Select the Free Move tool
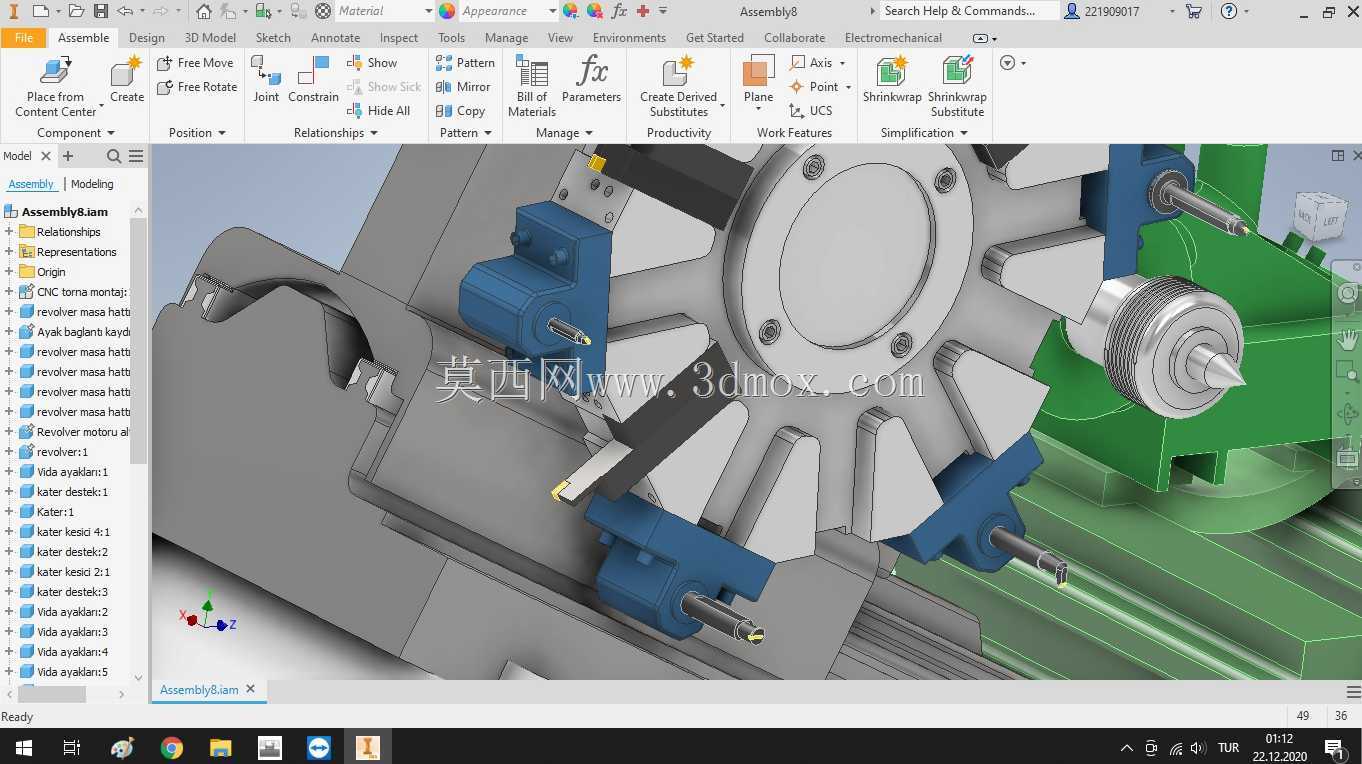This screenshot has width=1362, height=764. (x=195, y=62)
